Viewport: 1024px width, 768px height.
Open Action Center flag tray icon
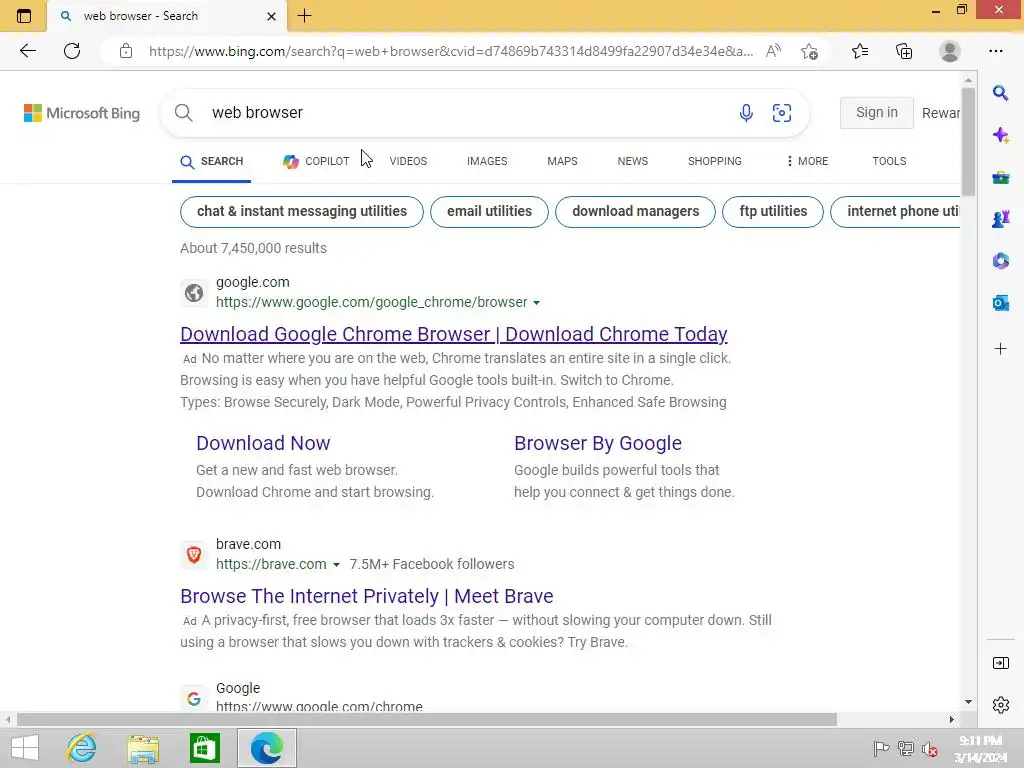pyautogui.click(x=881, y=749)
